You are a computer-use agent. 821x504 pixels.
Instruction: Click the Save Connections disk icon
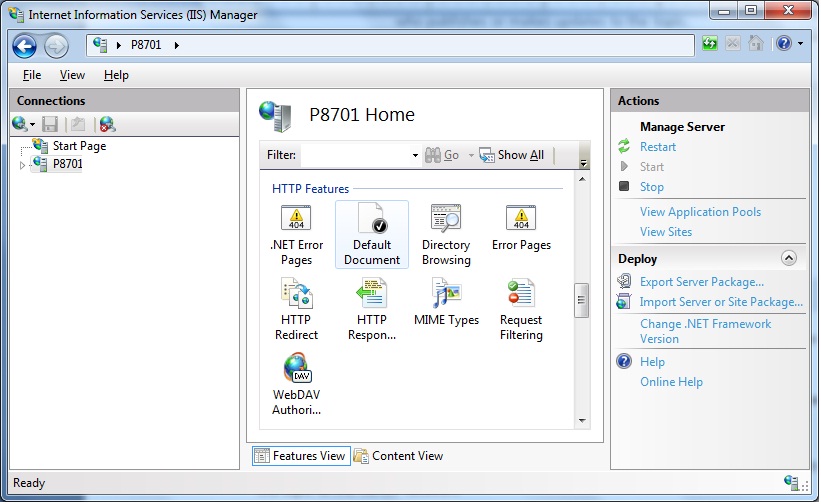coord(50,124)
